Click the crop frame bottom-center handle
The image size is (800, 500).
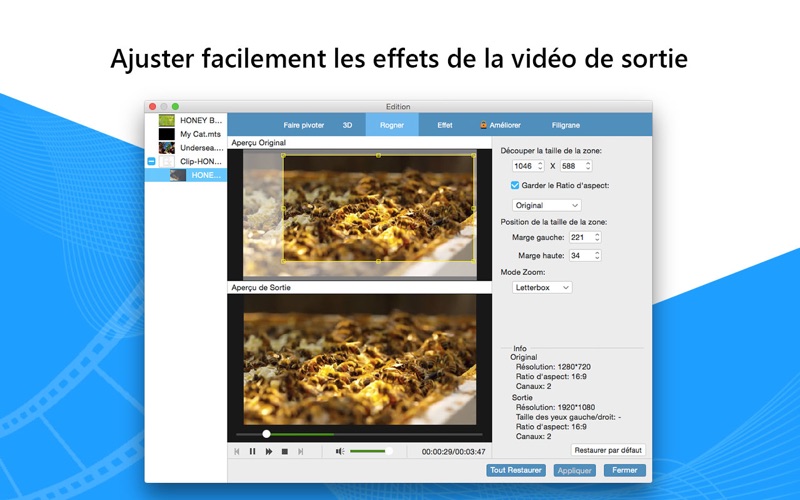(378, 261)
